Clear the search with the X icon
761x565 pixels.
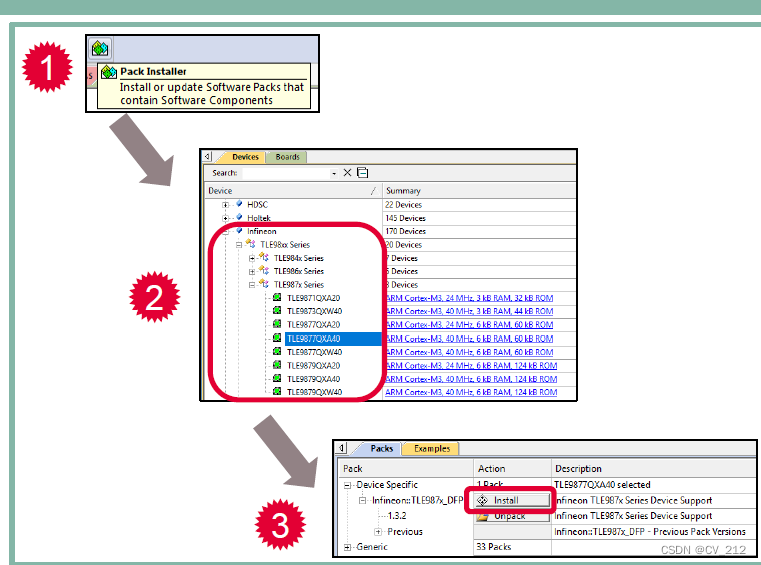coord(347,173)
